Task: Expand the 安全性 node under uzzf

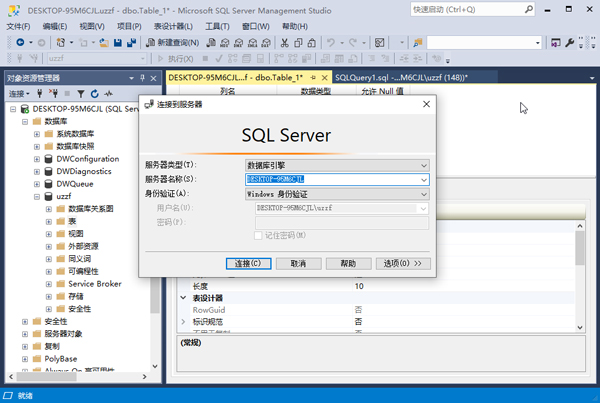Action: pos(48,309)
